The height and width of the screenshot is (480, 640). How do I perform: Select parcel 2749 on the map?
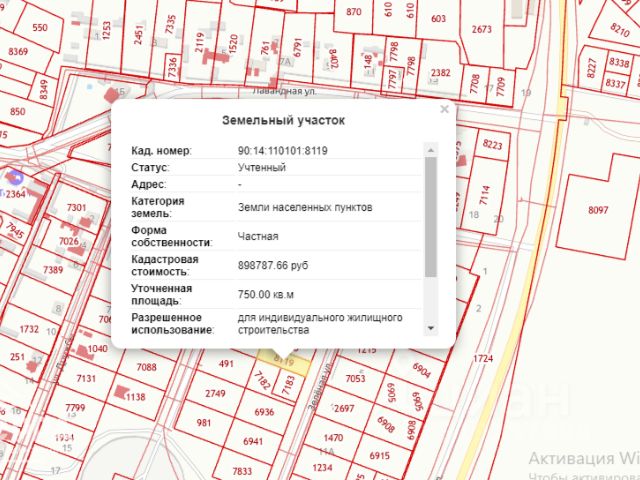click(x=215, y=393)
